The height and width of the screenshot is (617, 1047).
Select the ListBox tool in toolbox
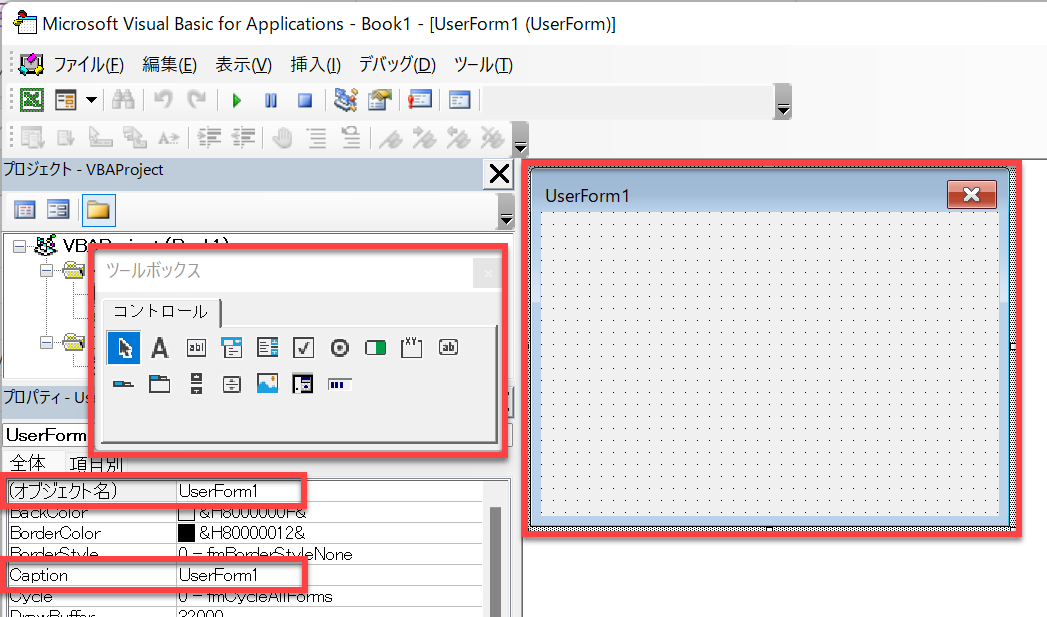coord(268,348)
